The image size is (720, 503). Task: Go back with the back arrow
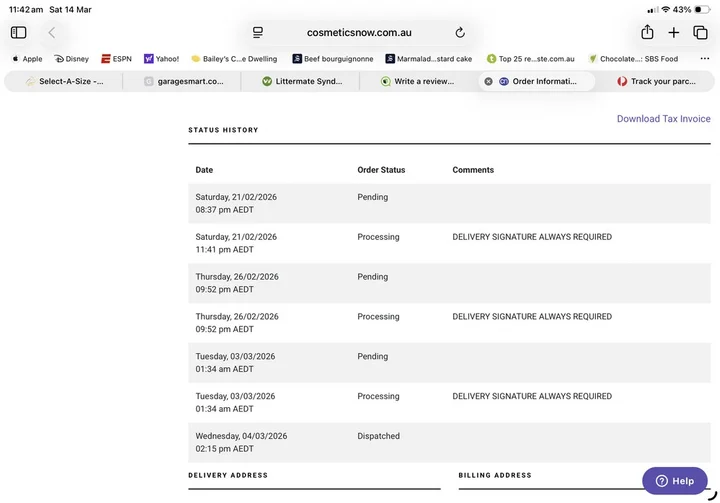[x=52, y=33]
